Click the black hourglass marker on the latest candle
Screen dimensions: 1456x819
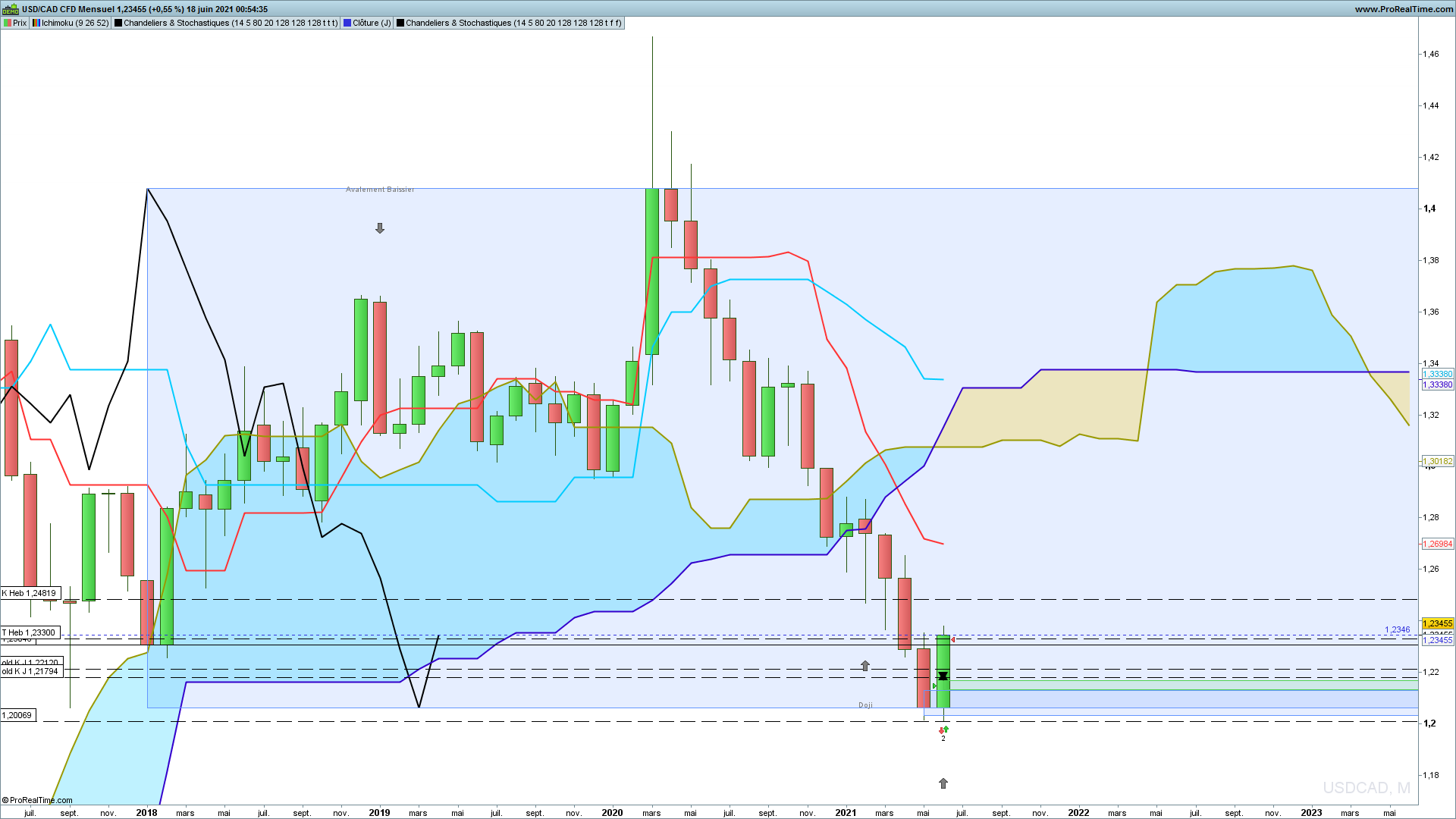[x=943, y=676]
